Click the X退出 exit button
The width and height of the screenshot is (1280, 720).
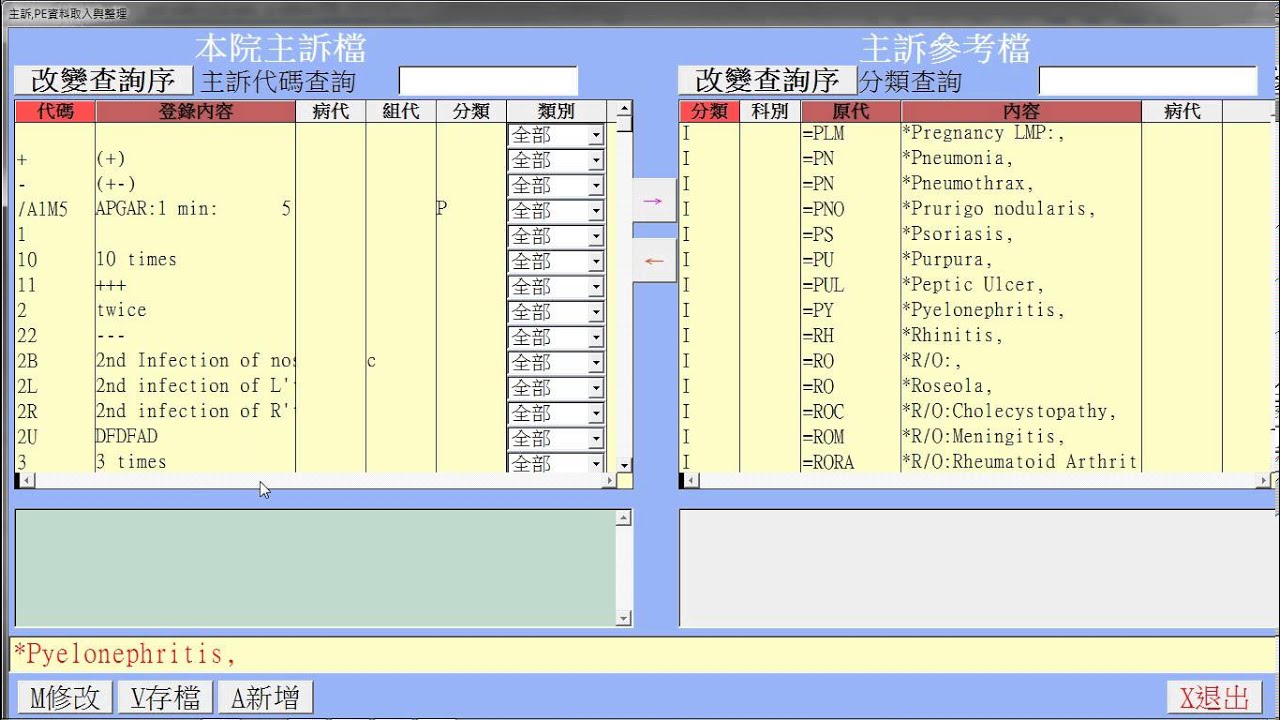pyautogui.click(x=1214, y=697)
